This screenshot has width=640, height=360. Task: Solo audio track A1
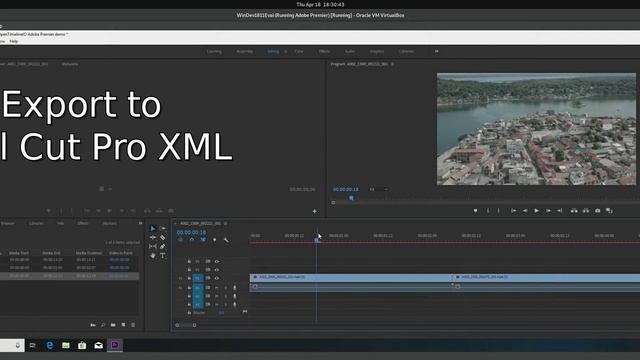226,288
